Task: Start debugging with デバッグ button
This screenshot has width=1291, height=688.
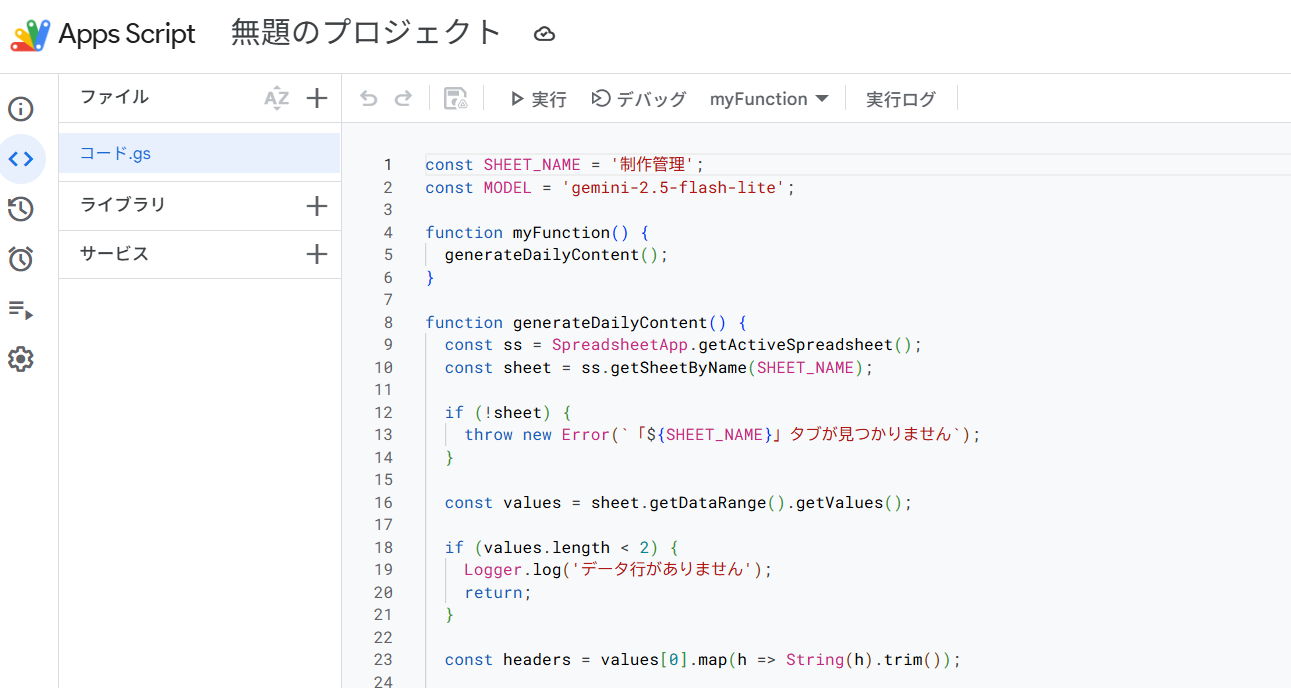Action: point(639,99)
